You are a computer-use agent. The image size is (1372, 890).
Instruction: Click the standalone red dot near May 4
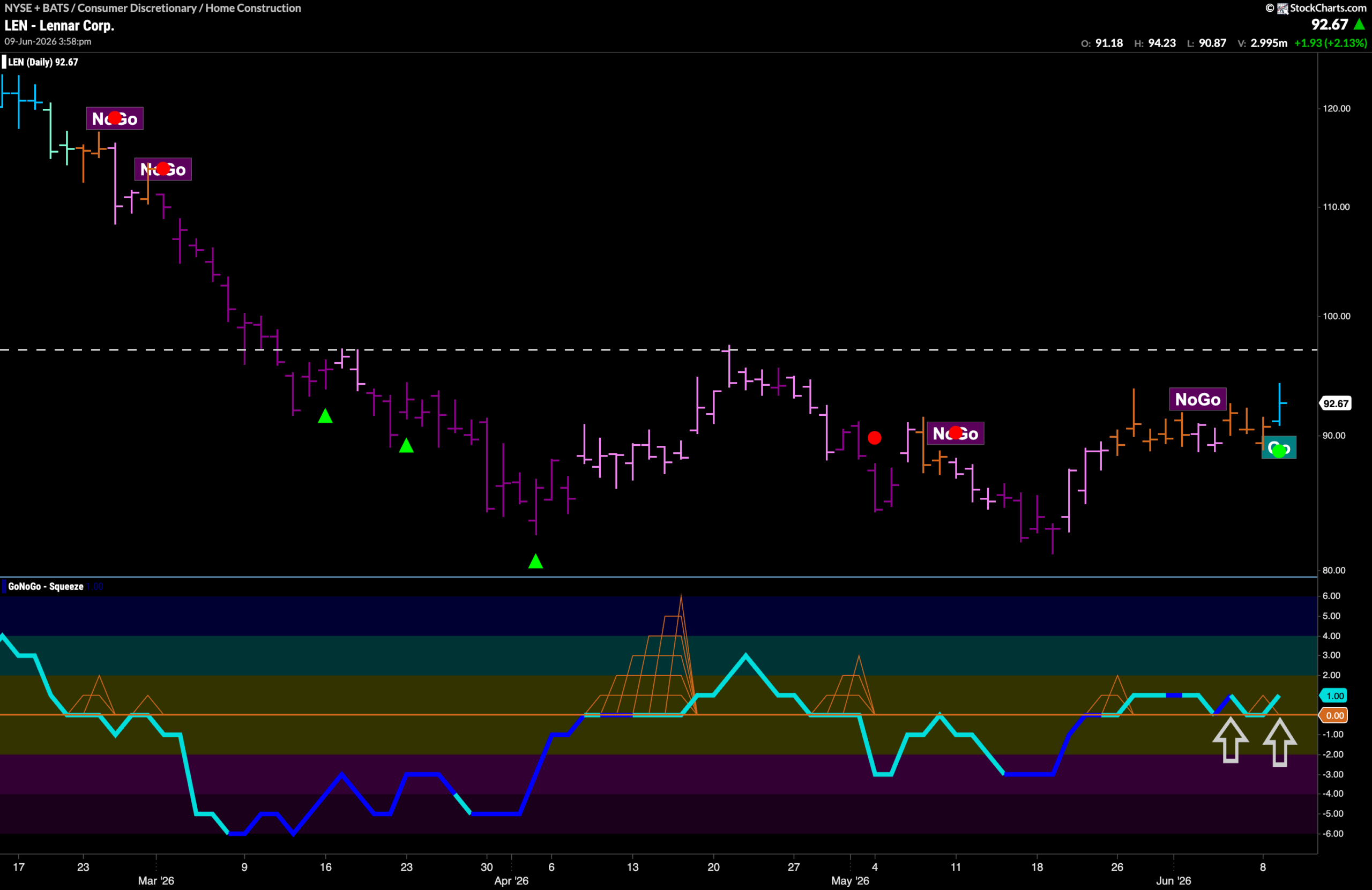(875, 438)
